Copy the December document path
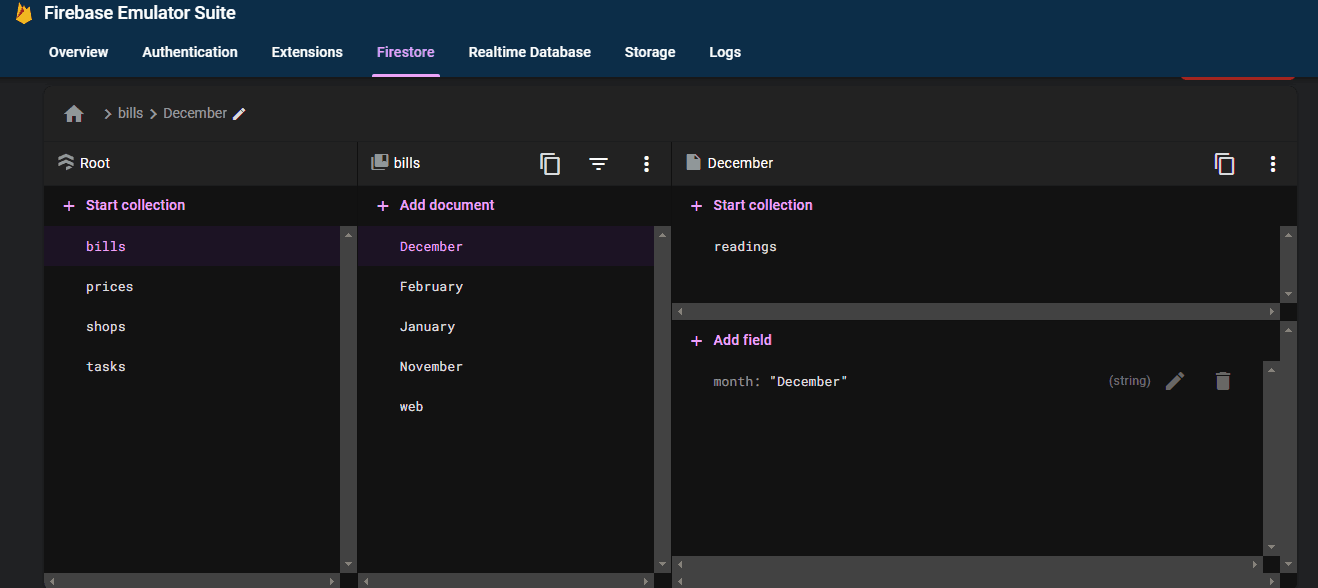This screenshot has width=1318, height=588. click(1224, 164)
